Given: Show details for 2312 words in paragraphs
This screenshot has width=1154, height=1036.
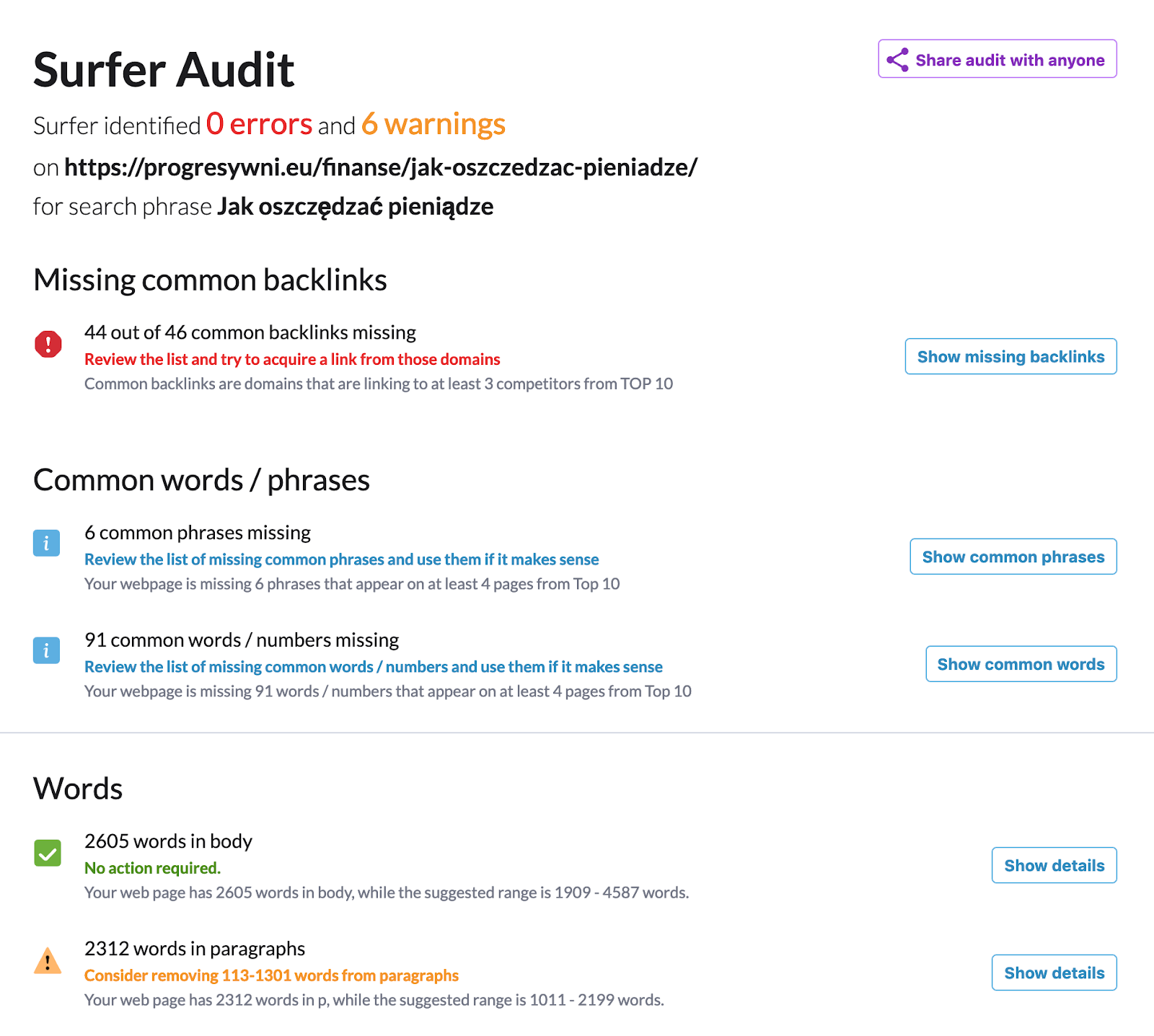Looking at the screenshot, I should 1054,973.
